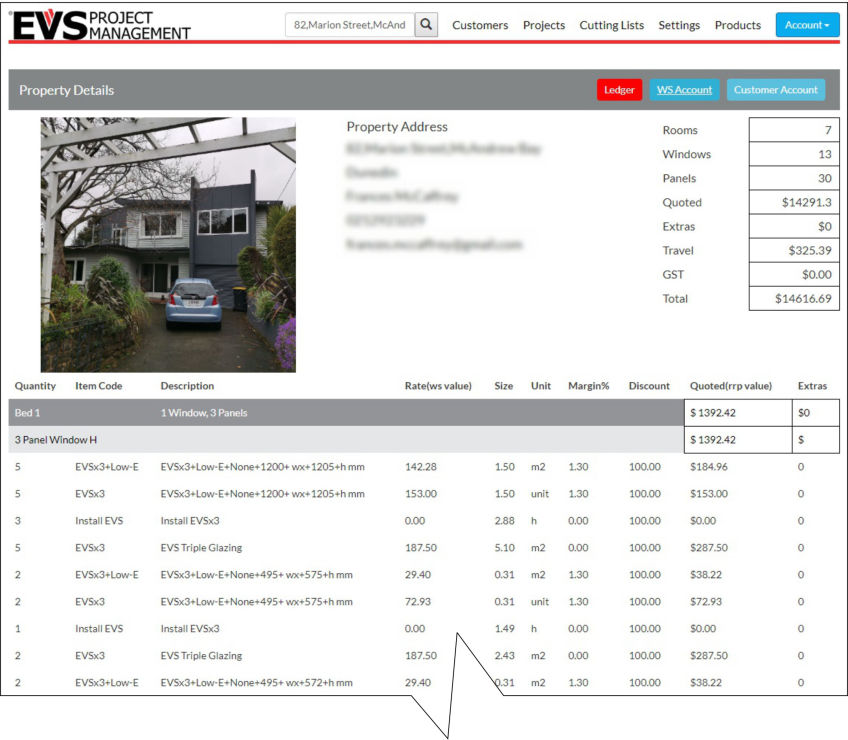
Task: Click the Quoted(rrp value) column header
Action: point(730,386)
